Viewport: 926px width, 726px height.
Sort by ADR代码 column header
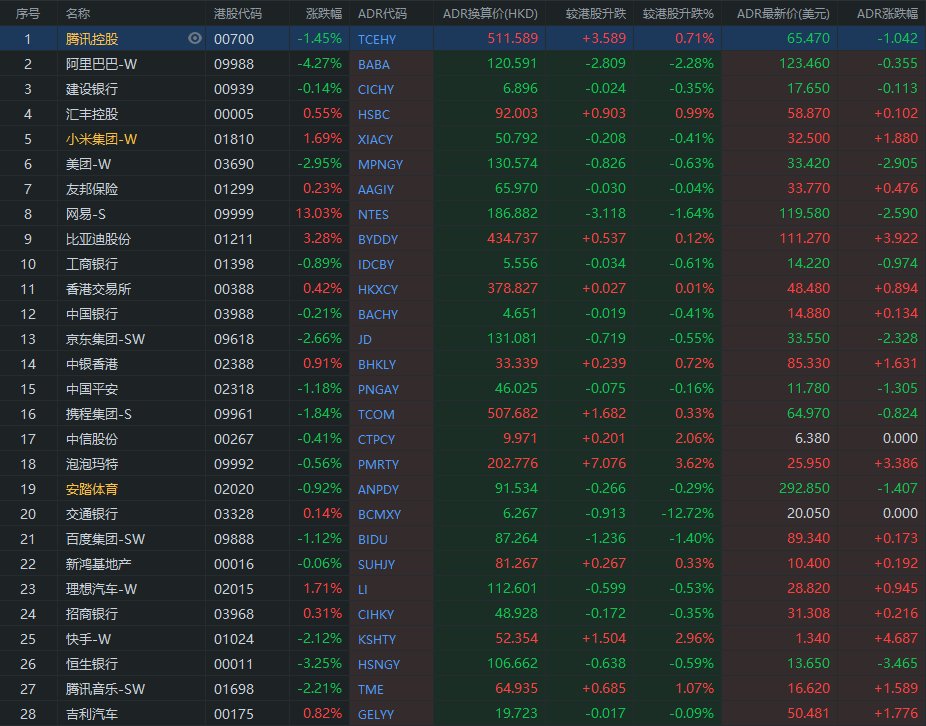click(x=382, y=14)
